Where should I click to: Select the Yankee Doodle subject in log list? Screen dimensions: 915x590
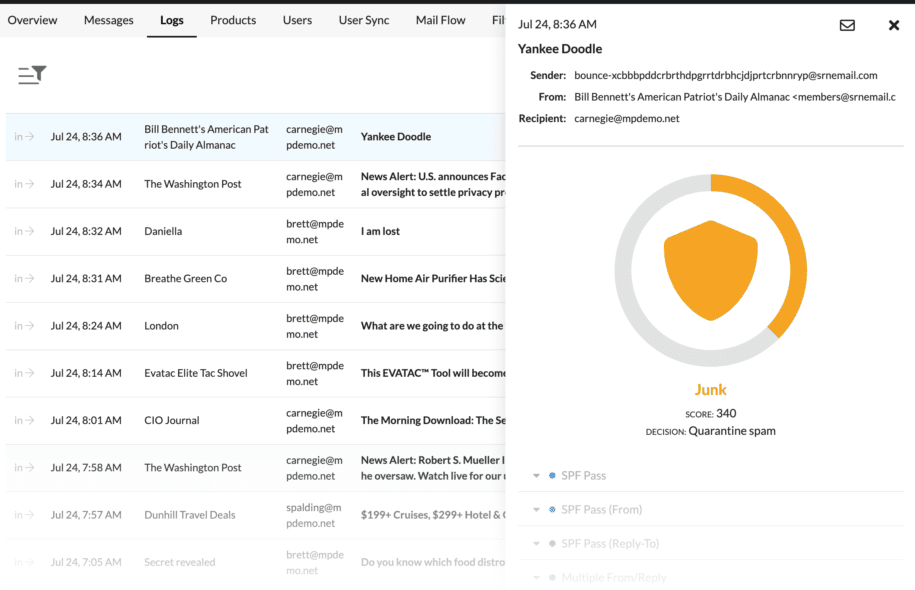(x=396, y=137)
